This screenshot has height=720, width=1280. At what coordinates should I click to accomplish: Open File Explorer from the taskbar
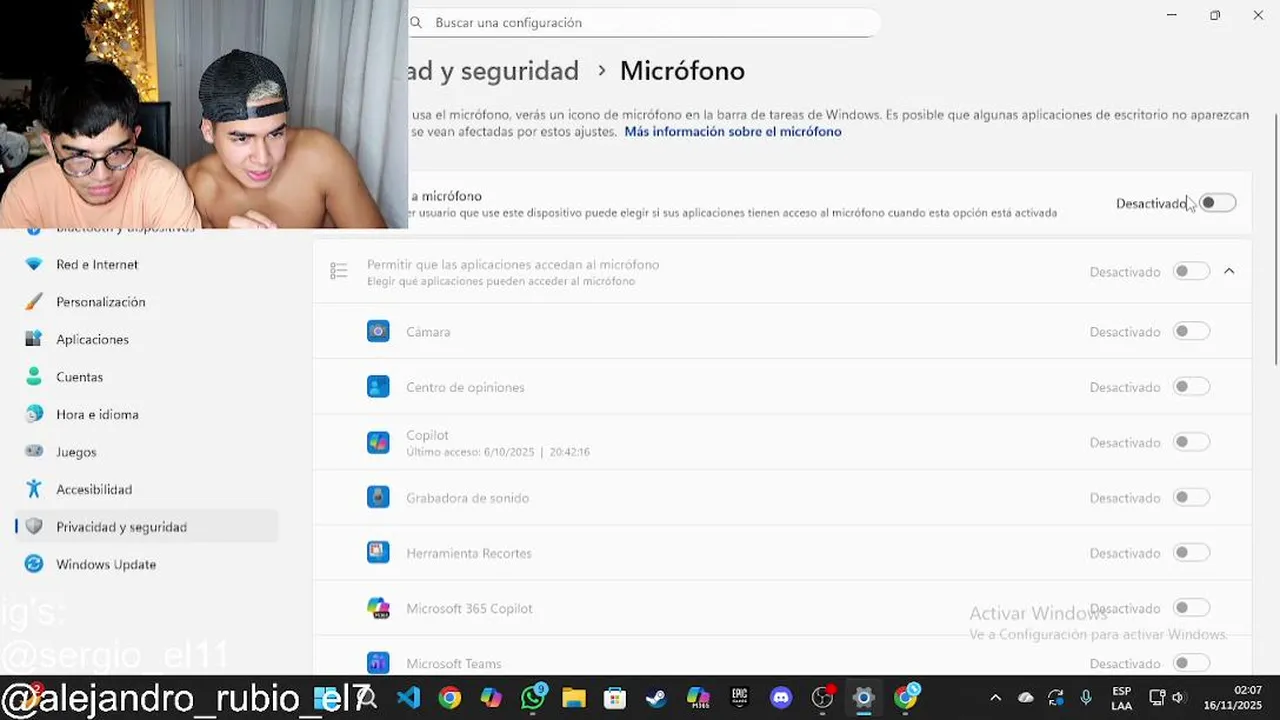(574, 697)
